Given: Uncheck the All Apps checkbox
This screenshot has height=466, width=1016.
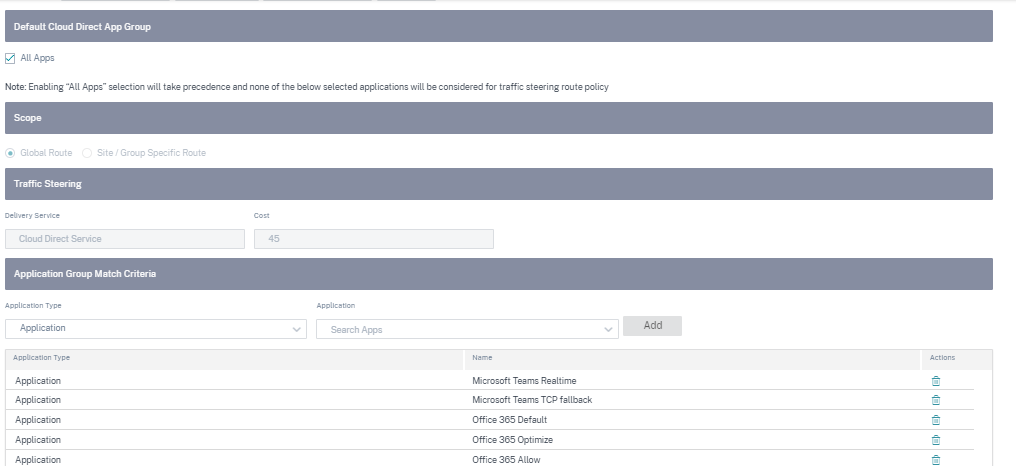Looking at the screenshot, I should point(10,58).
